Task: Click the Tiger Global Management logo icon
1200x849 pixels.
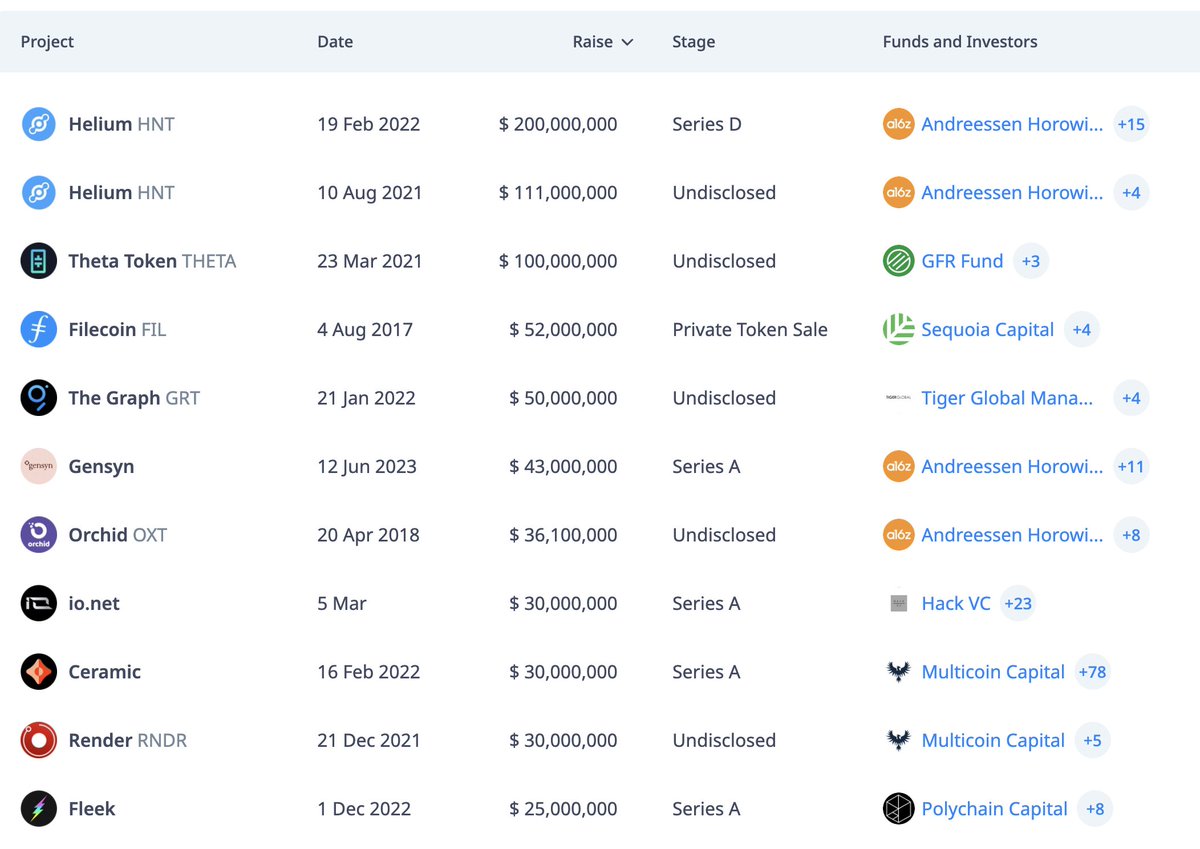Action: [x=898, y=398]
